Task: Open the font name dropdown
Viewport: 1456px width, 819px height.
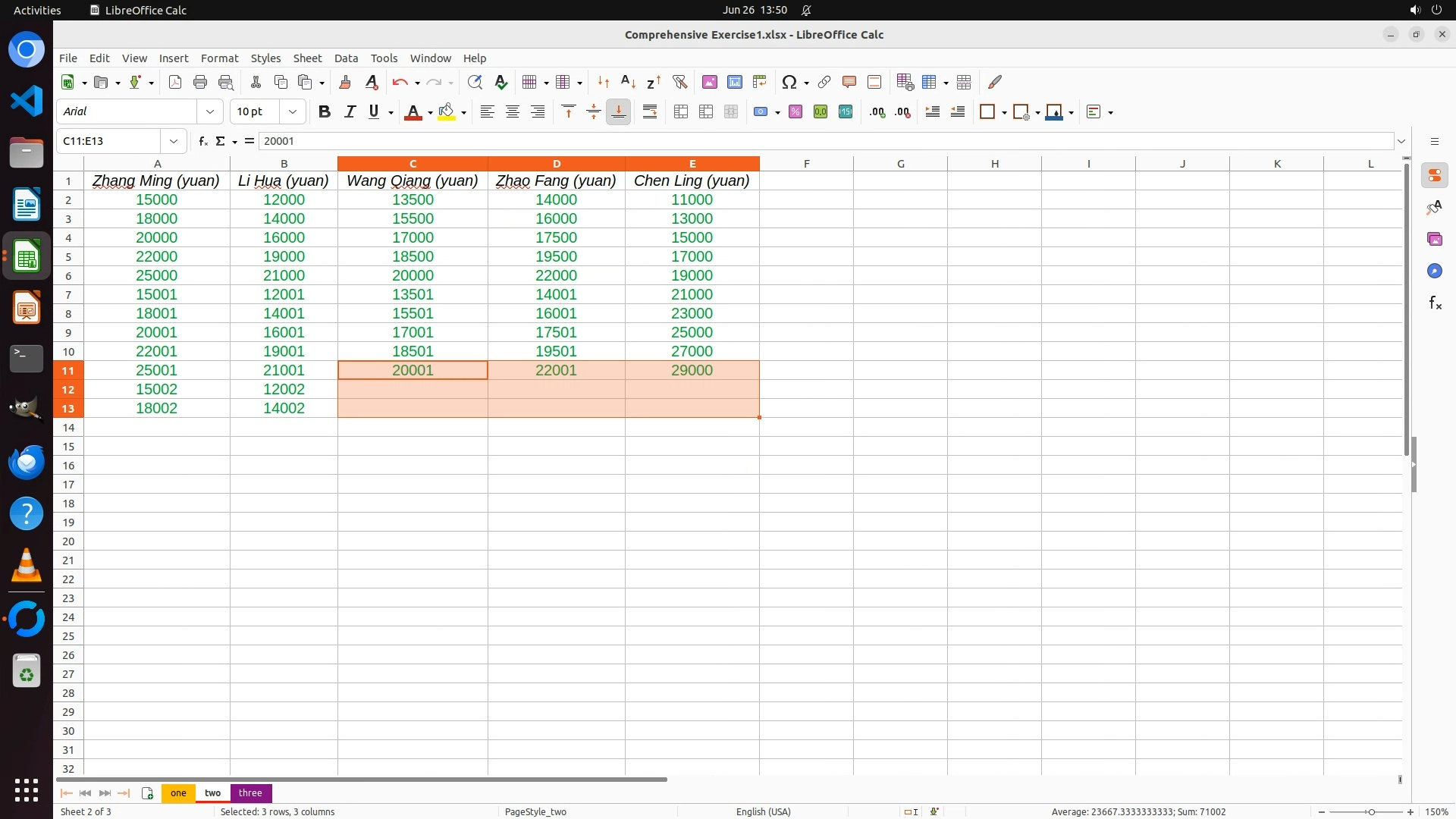Action: [x=210, y=111]
